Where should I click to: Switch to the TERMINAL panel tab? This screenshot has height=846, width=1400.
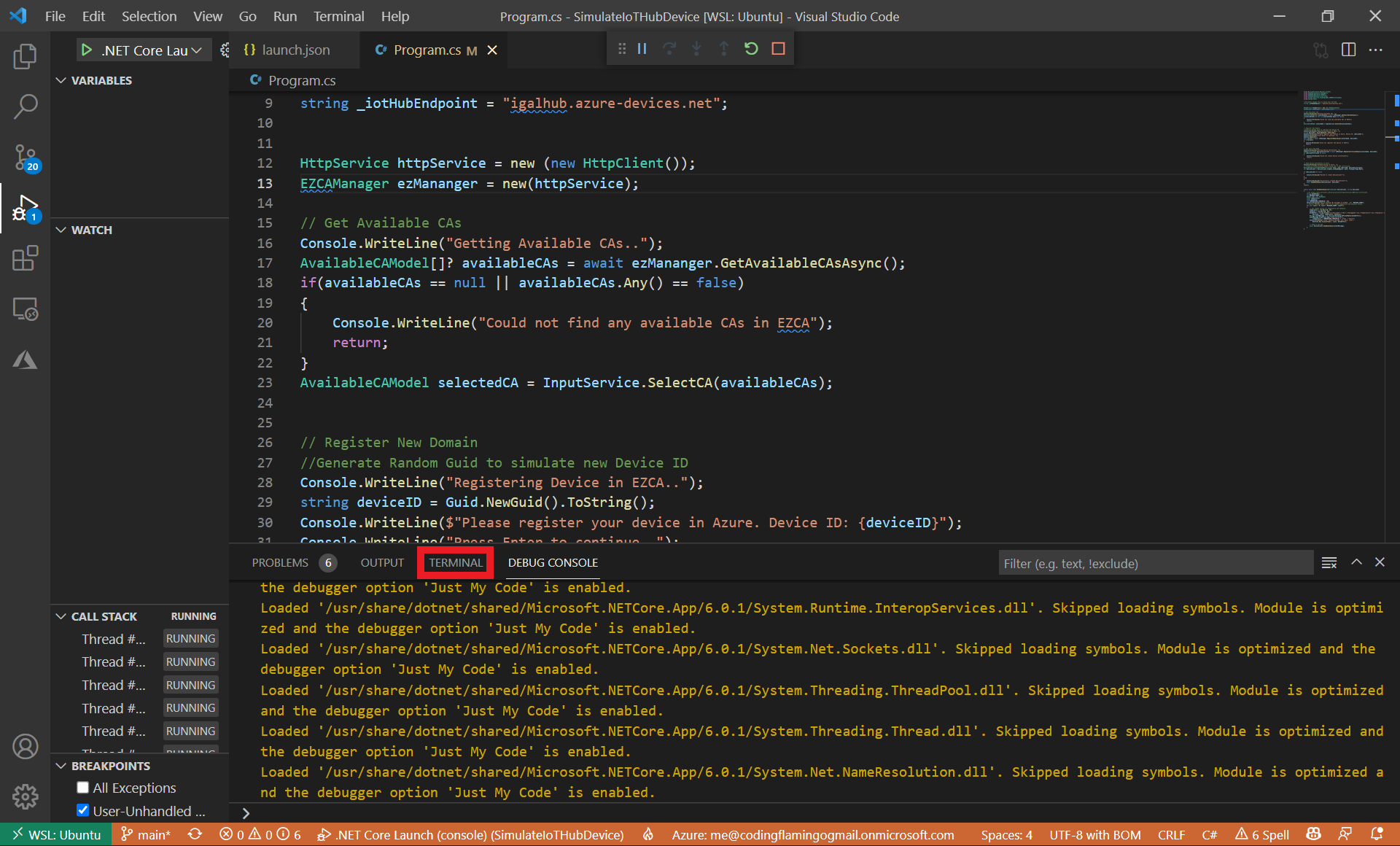point(456,562)
